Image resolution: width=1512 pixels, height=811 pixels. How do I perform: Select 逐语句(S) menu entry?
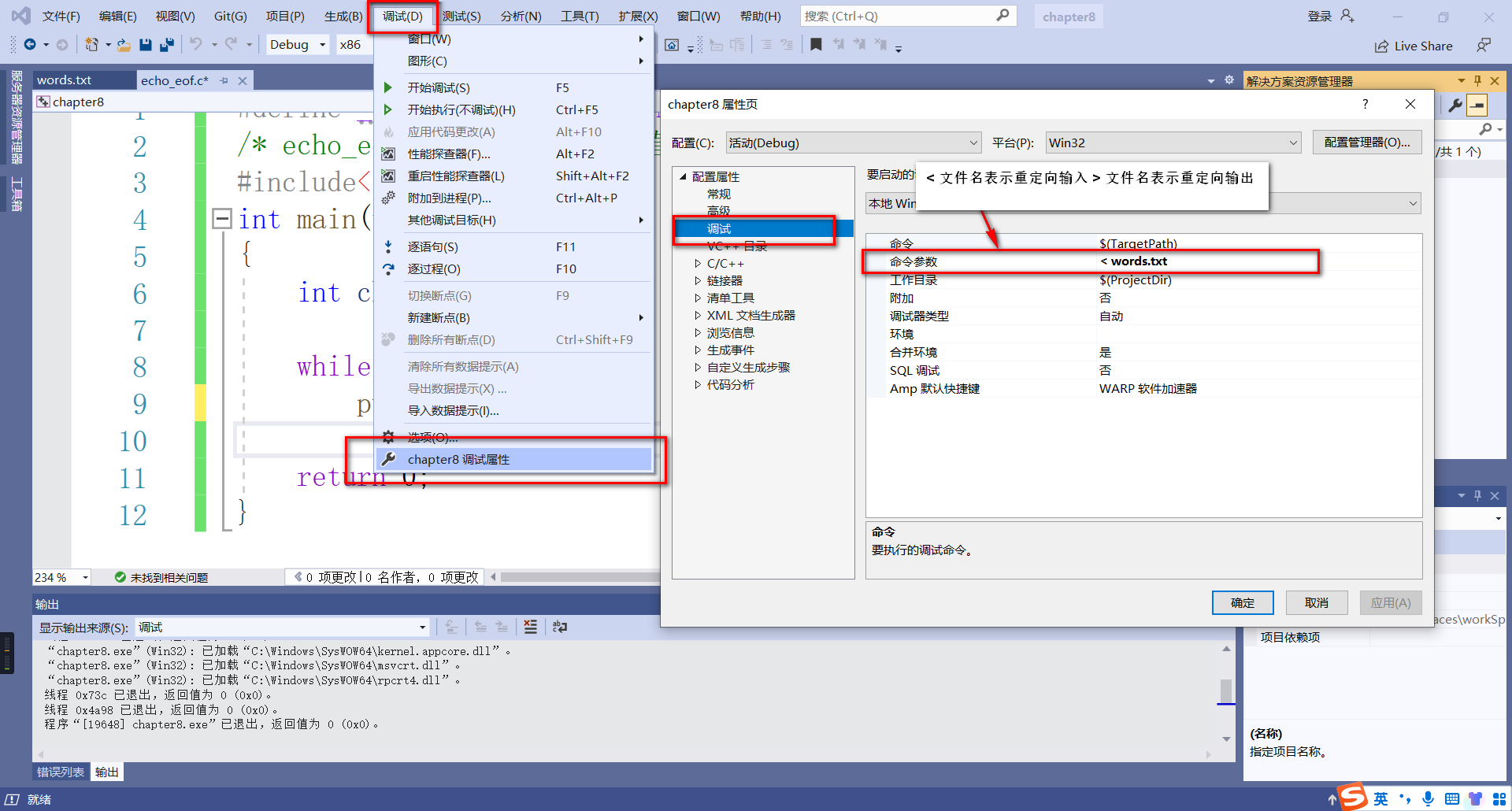pyautogui.click(x=514, y=247)
